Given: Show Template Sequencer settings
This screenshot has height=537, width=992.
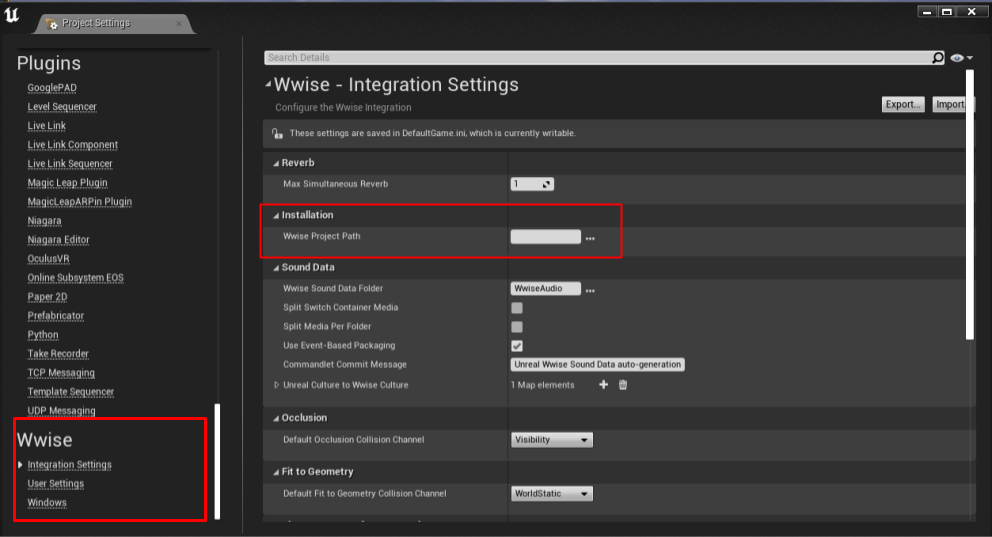Looking at the screenshot, I should pyautogui.click(x=71, y=392).
